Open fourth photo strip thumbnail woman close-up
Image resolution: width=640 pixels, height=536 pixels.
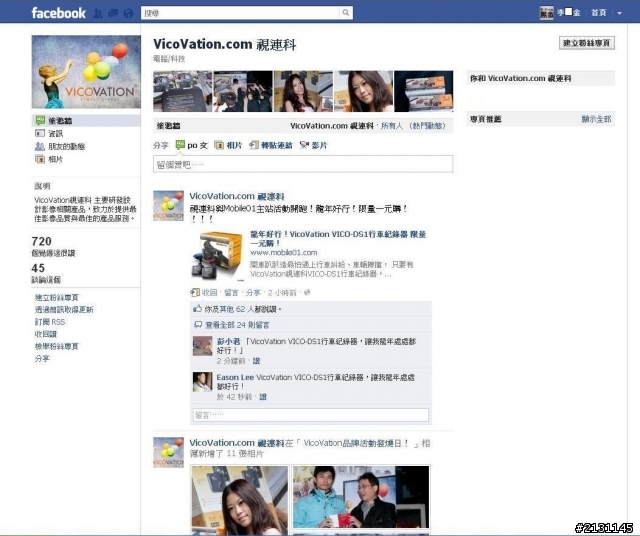coord(363,91)
